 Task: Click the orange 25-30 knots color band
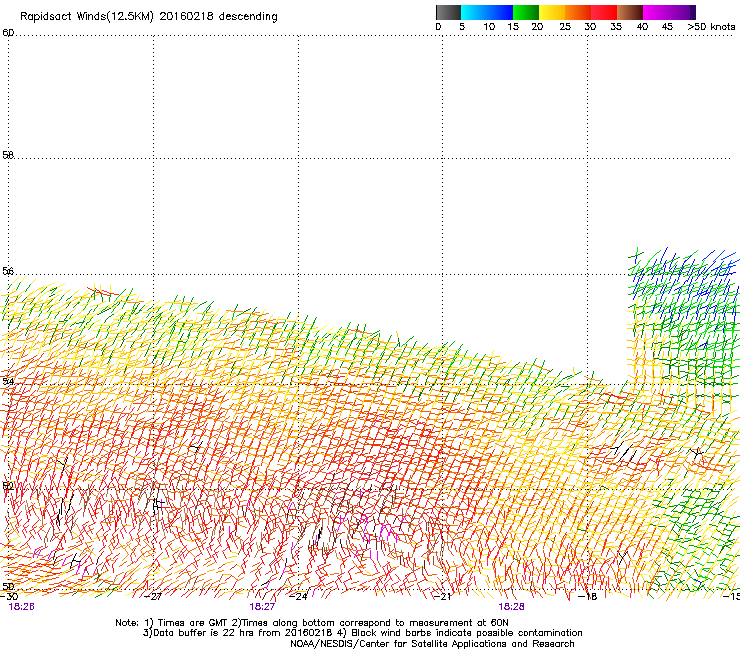[578, 12]
